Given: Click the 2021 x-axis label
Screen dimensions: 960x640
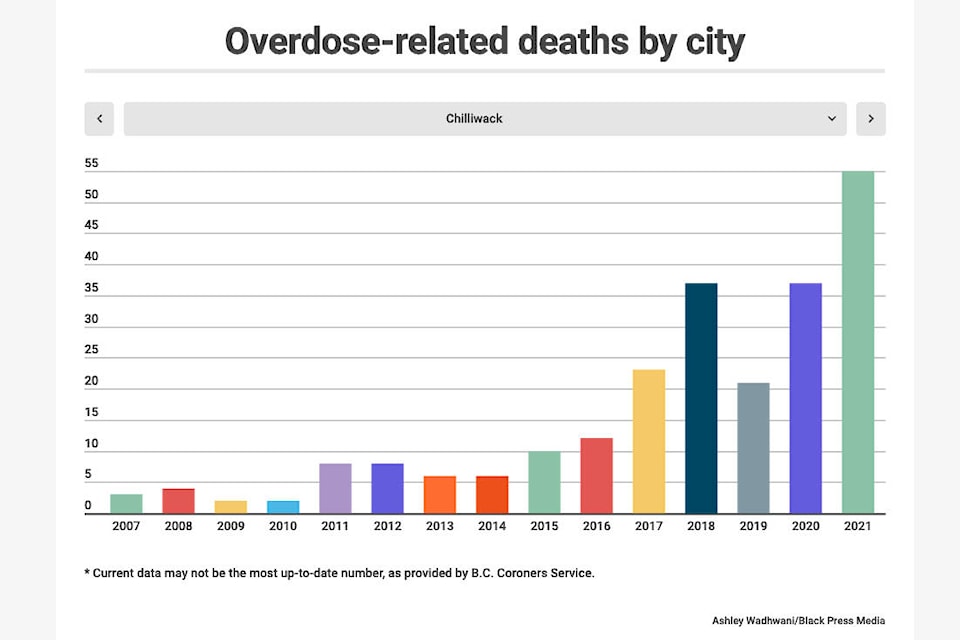Looking at the screenshot, I should point(858,526).
